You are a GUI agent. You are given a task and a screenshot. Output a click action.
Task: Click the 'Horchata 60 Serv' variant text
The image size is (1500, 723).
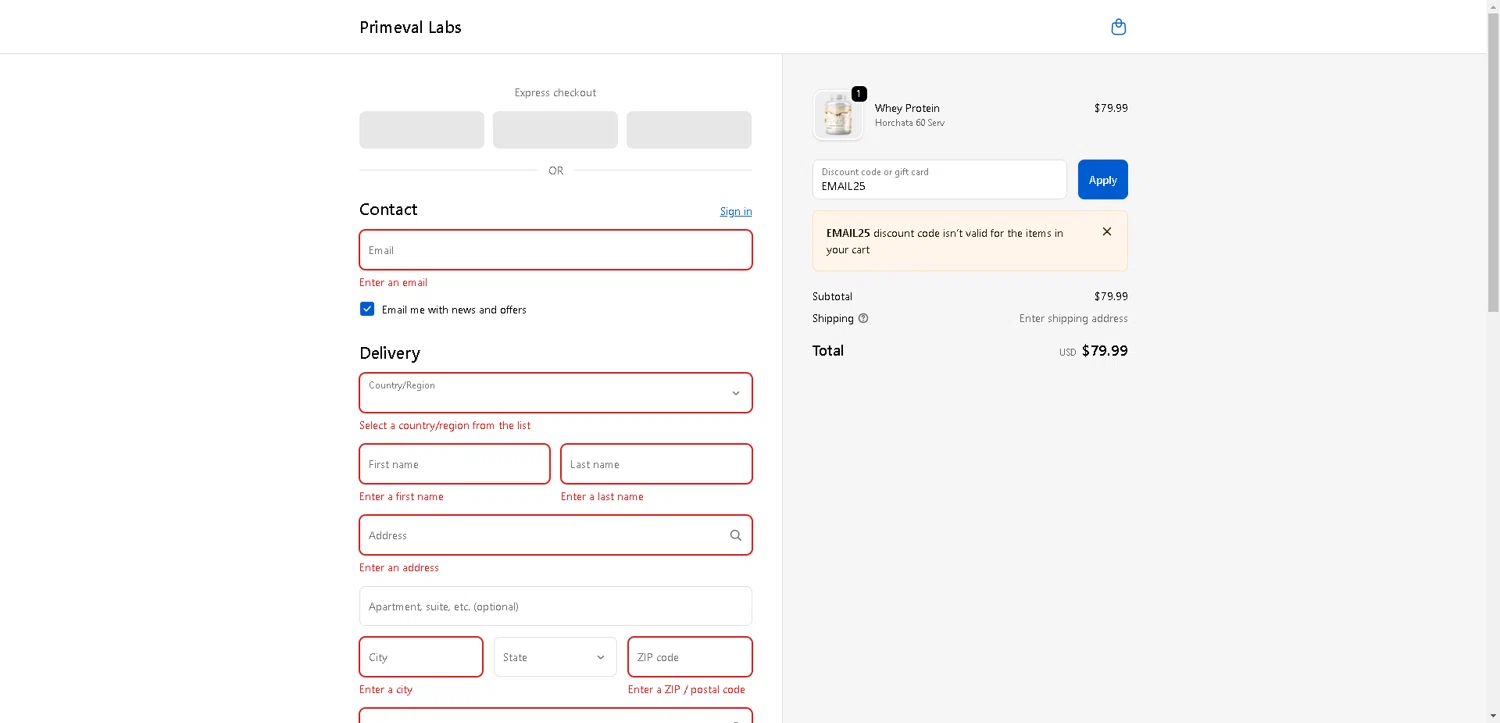click(x=910, y=123)
